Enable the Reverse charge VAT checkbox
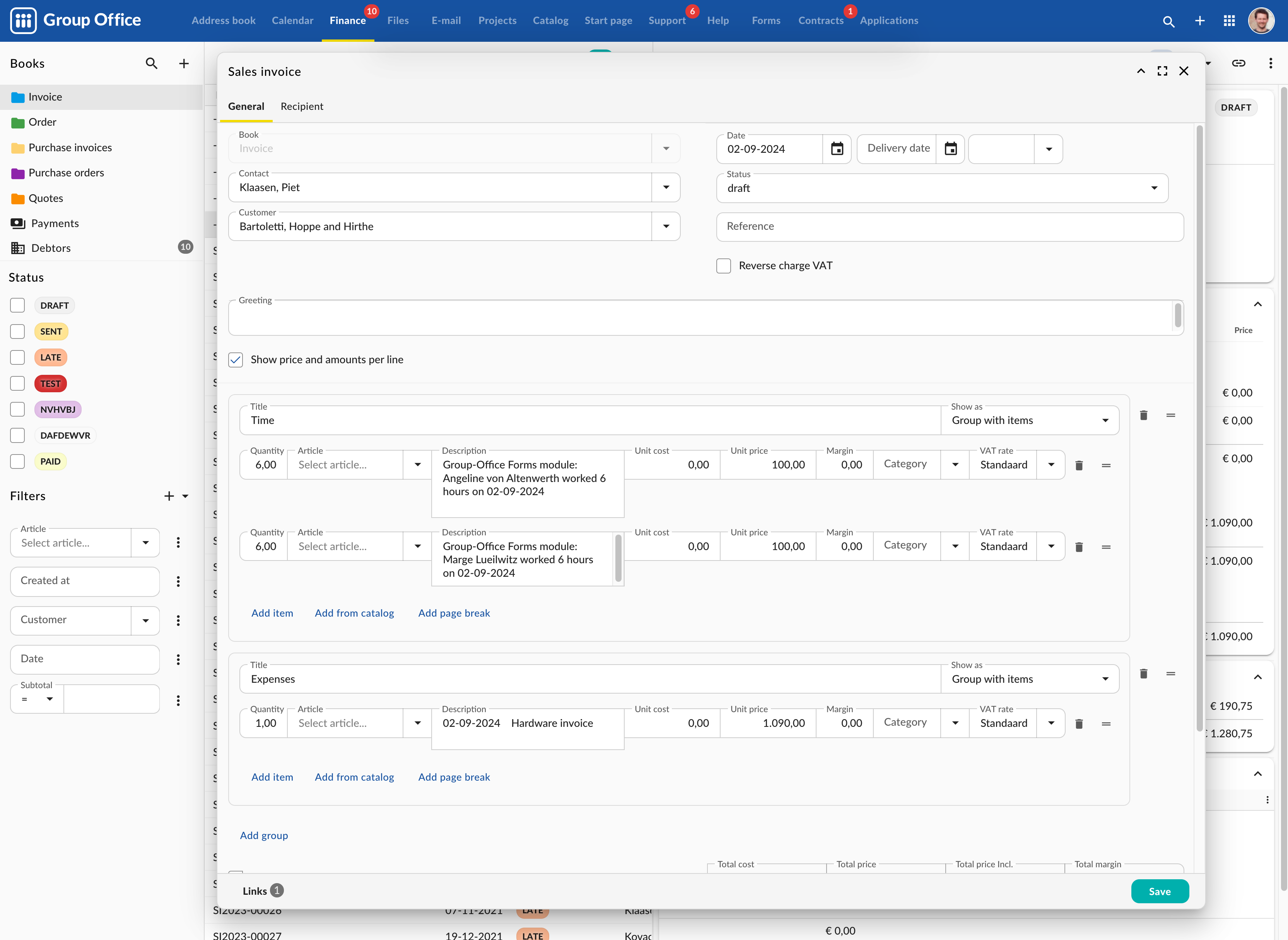 point(724,266)
